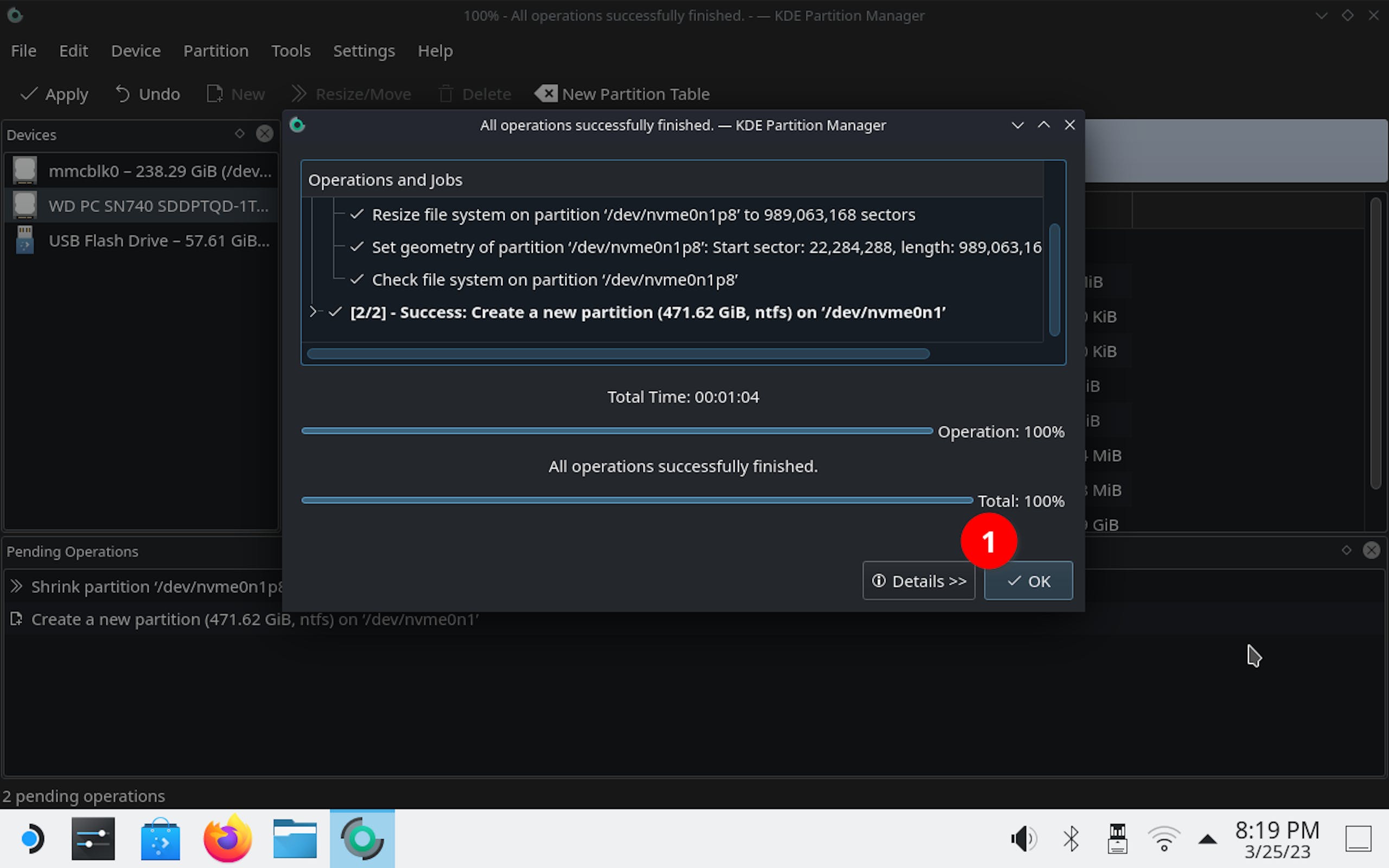
Task: Click the main window partition list scrollbar
Action: click(1375, 343)
